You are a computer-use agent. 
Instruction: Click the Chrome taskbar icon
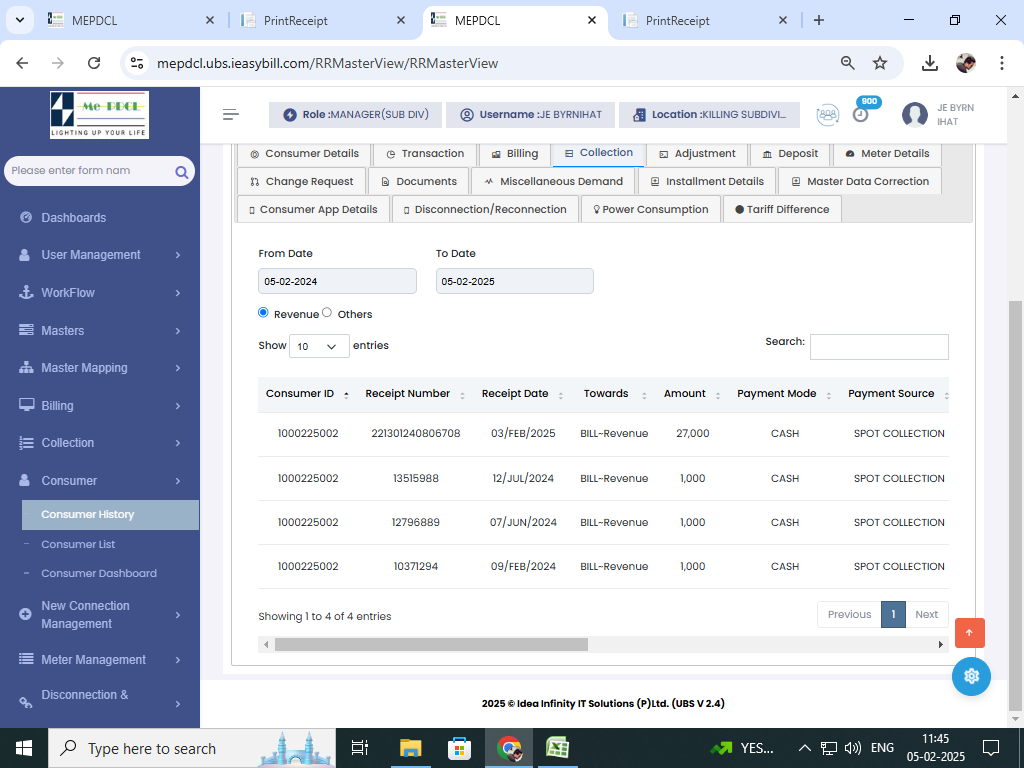point(509,748)
